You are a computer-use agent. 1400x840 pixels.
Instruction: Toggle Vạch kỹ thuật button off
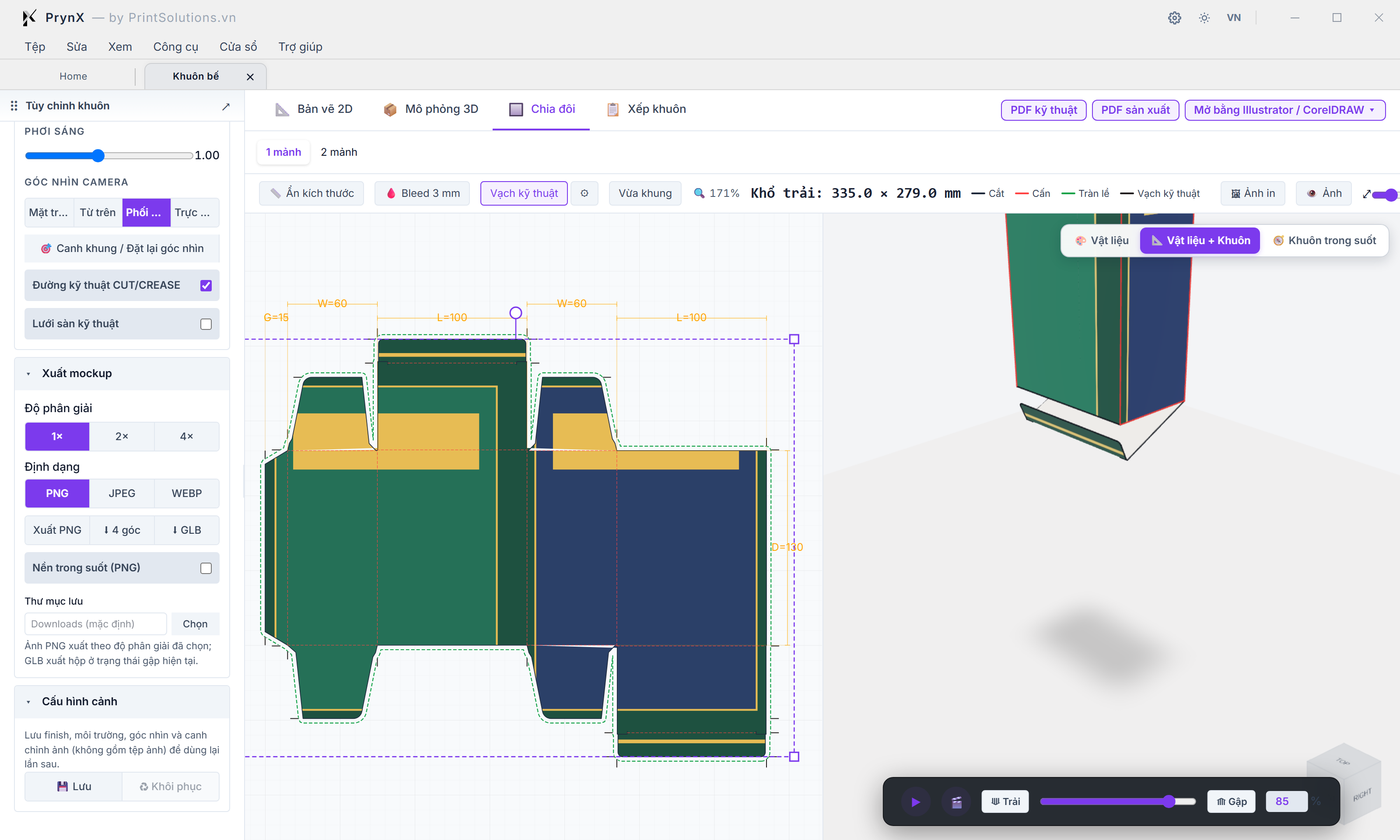point(524,193)
